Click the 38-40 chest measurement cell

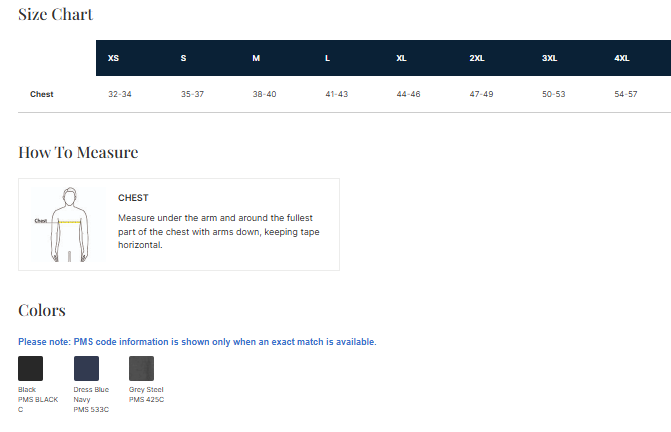[x=264, y=94]
